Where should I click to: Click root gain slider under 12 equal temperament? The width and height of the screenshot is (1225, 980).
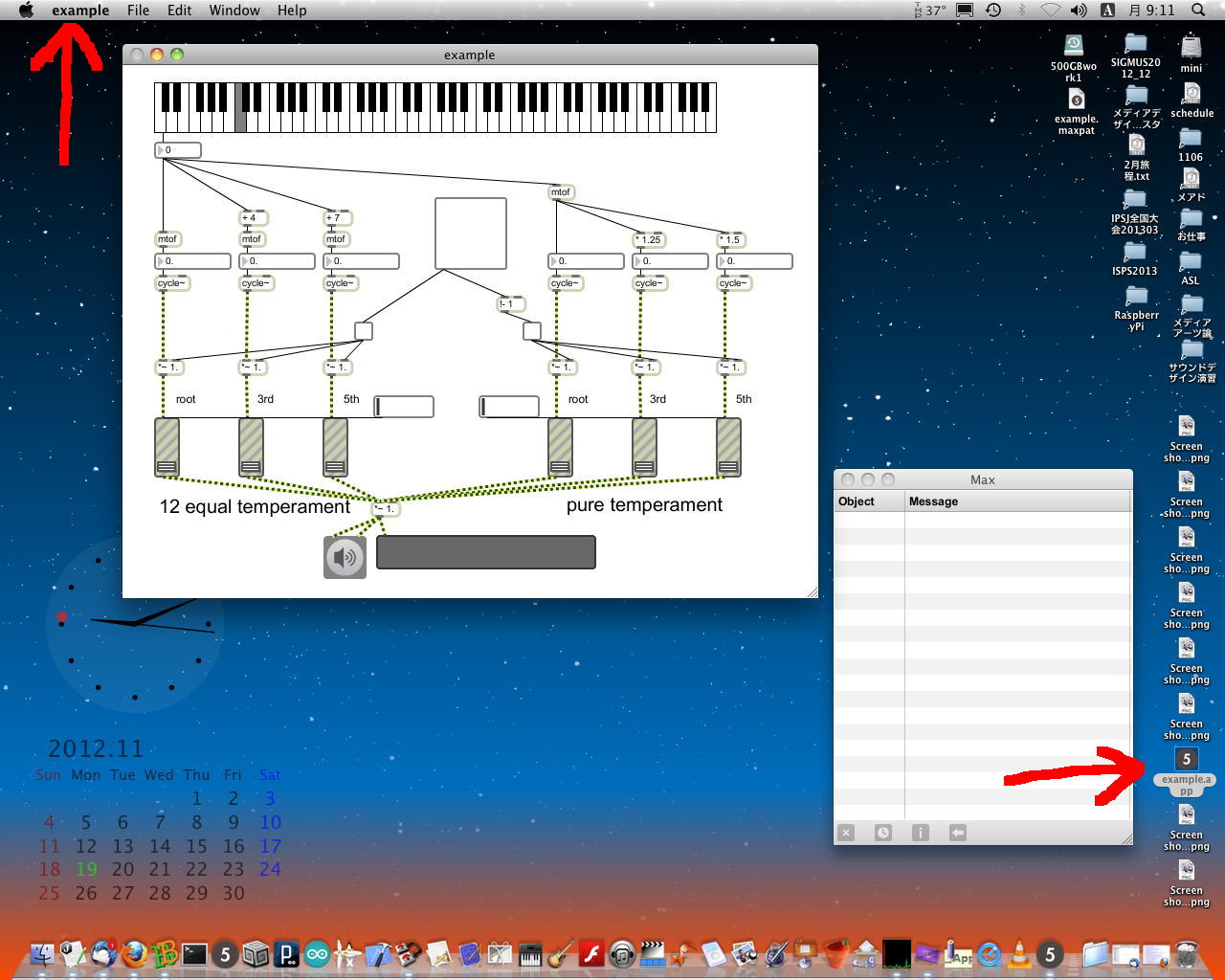pos(167,447)
